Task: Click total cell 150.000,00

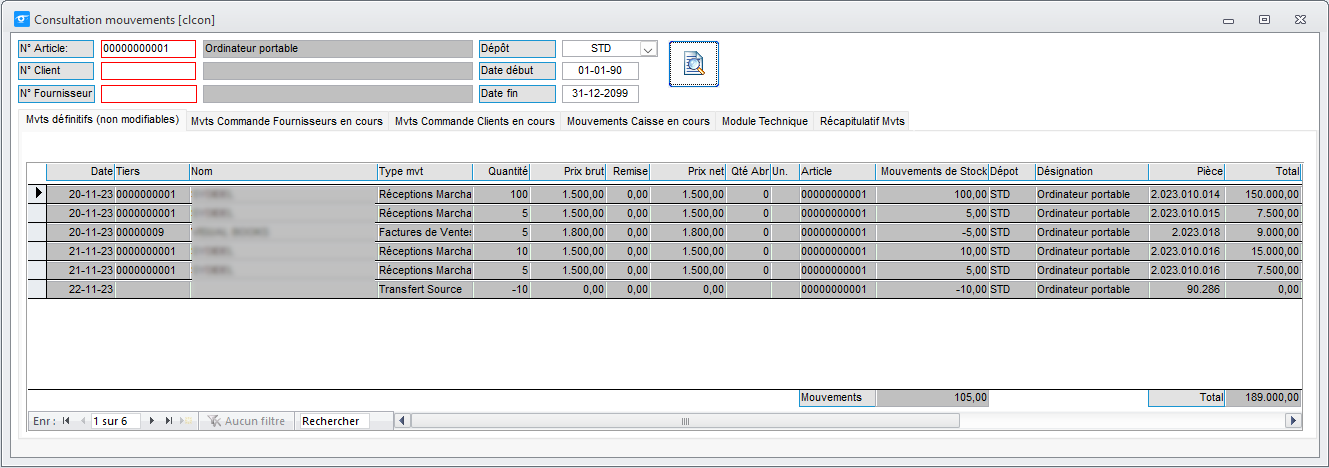Action: [x=1263, y=194]
